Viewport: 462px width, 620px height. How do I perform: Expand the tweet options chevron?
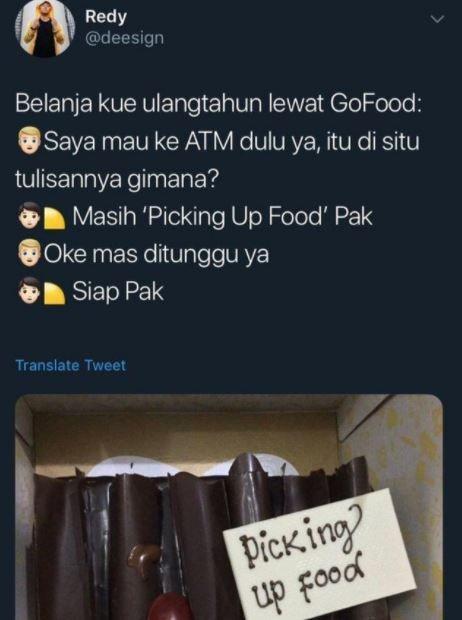point(437,19)
